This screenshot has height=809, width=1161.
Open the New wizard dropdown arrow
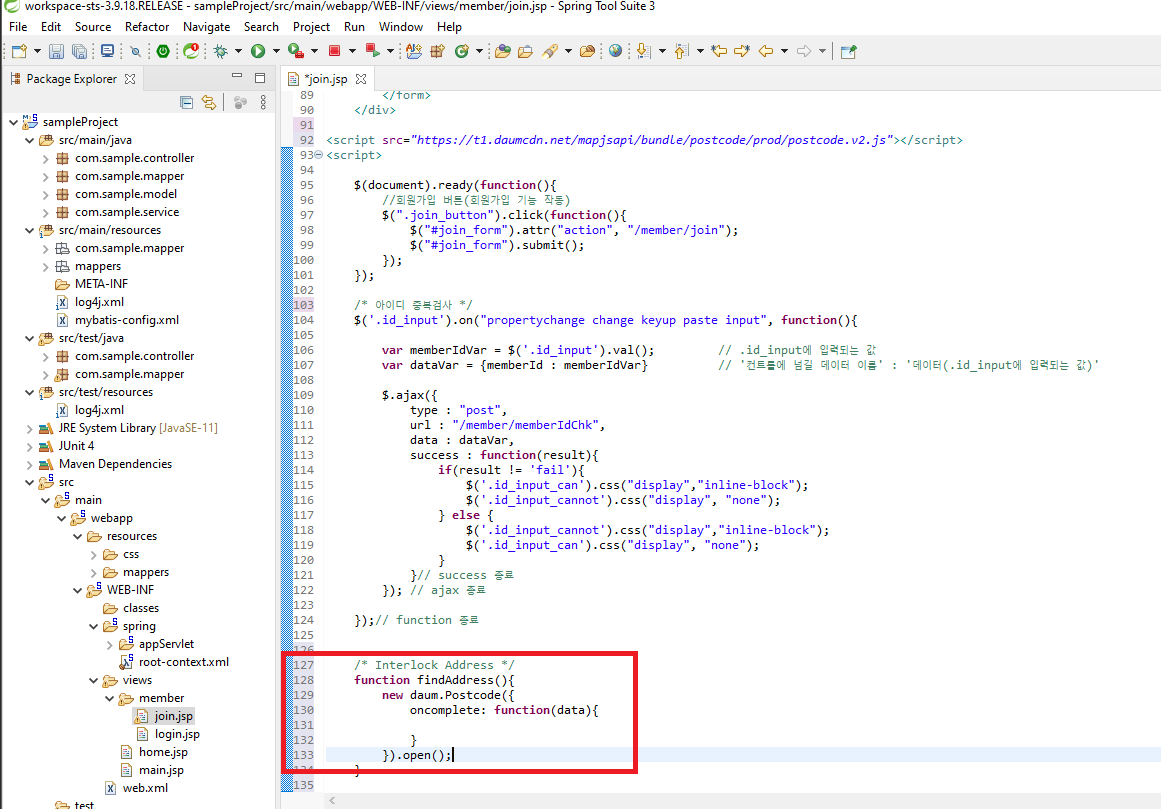pyautogui.click(x=36, y=51)
